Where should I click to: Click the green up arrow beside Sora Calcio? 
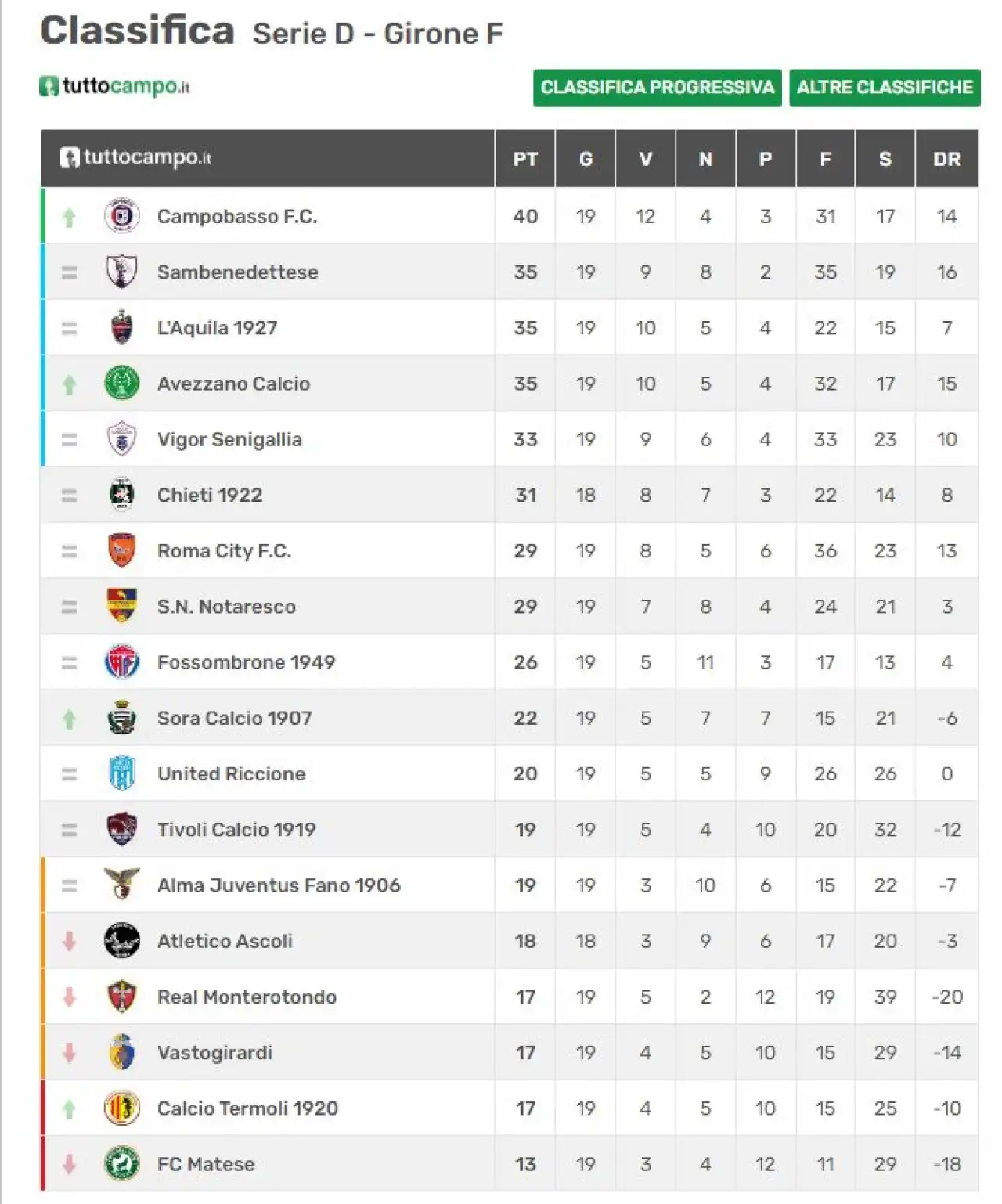[x=69, y=719]
